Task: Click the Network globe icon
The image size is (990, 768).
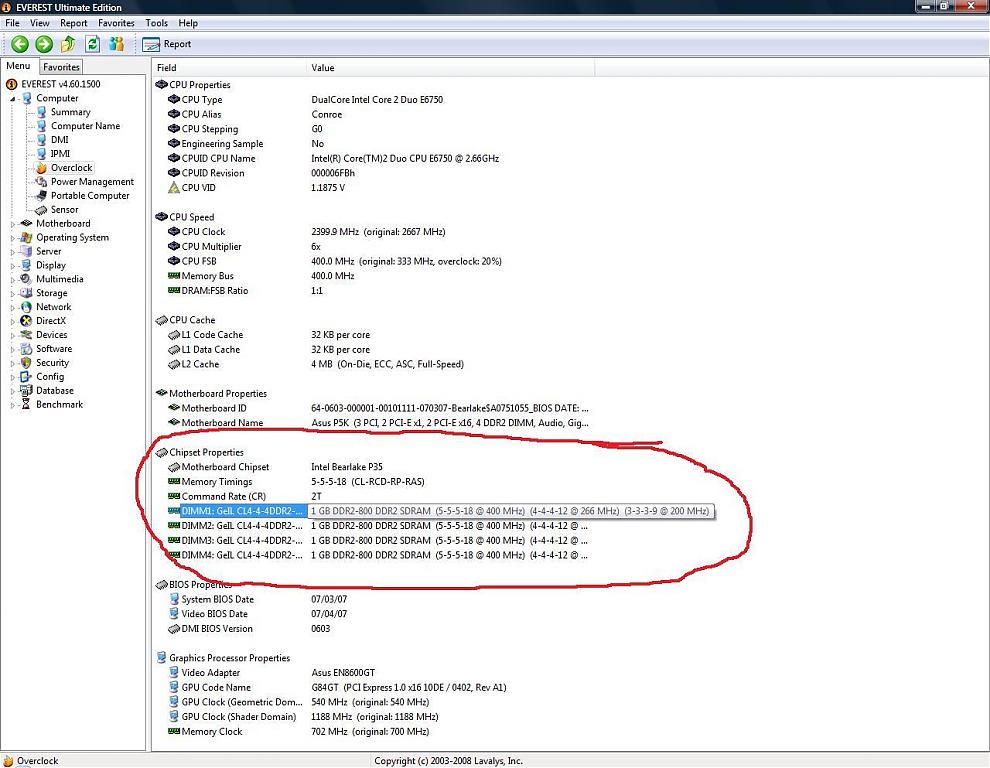Action: coord(26,306)
